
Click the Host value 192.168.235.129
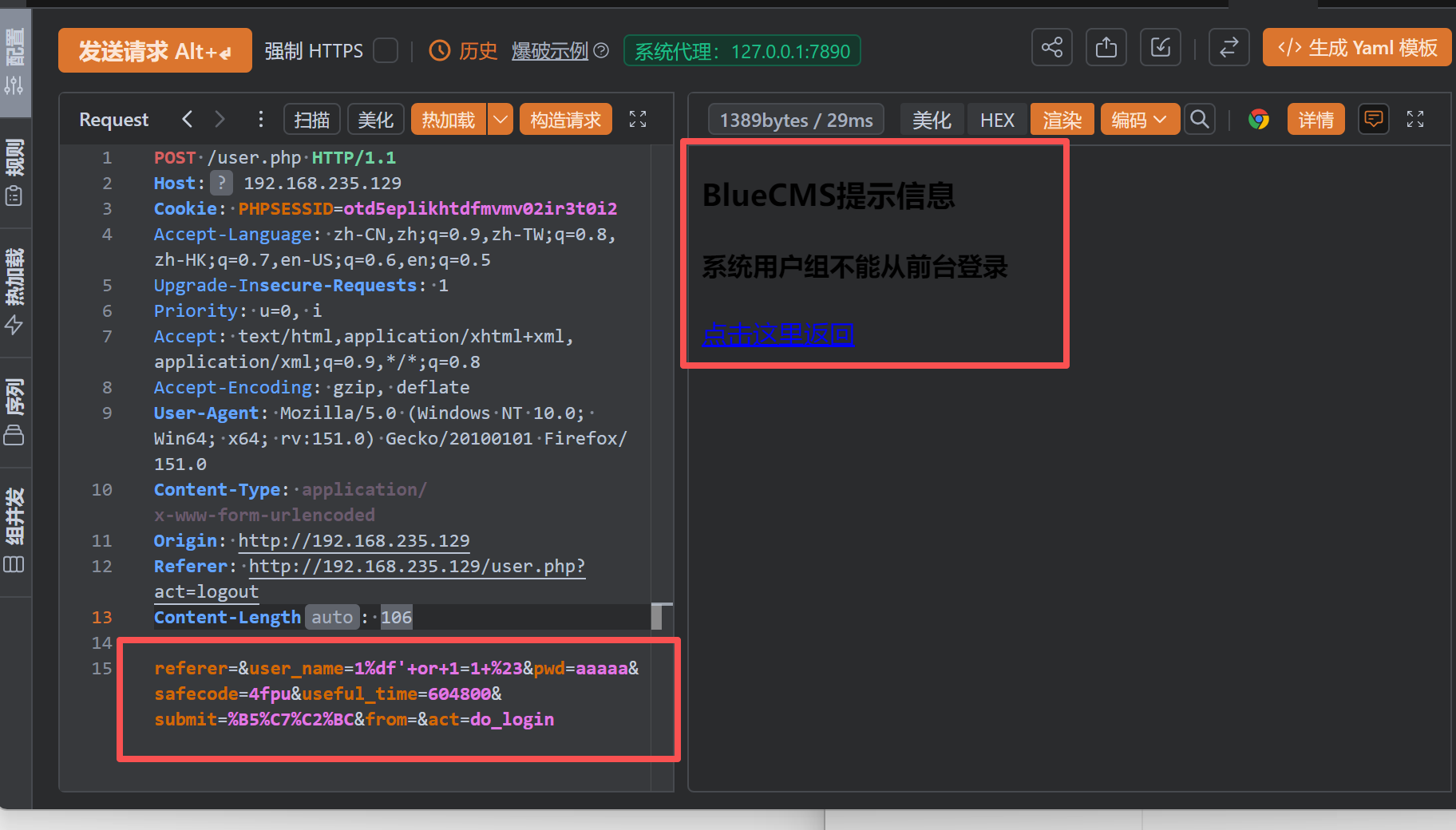322,183
